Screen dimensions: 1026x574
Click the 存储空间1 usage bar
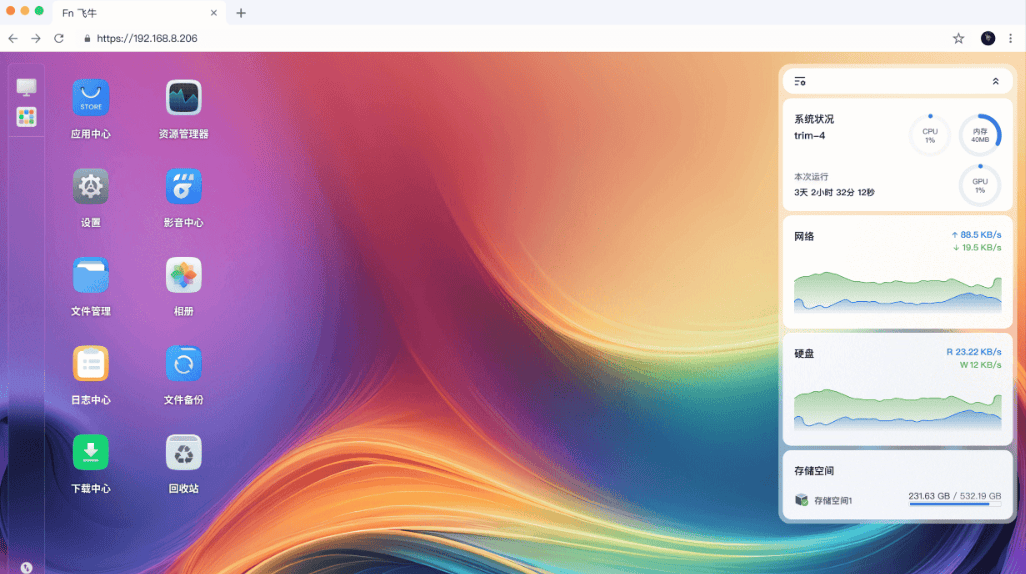point(955,504)
